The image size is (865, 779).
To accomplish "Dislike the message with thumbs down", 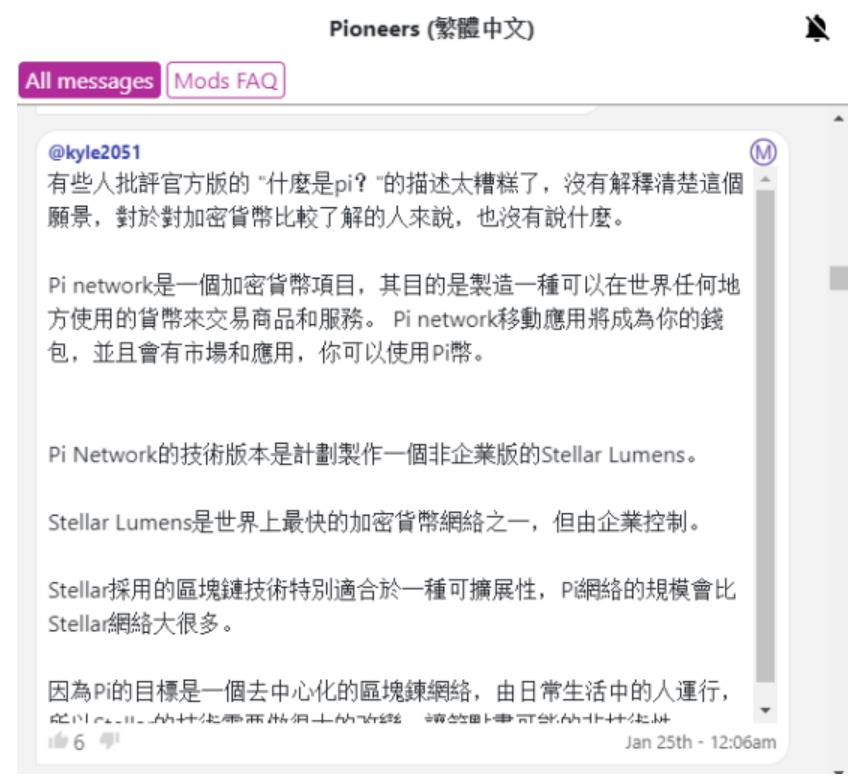I will (109, 740).
